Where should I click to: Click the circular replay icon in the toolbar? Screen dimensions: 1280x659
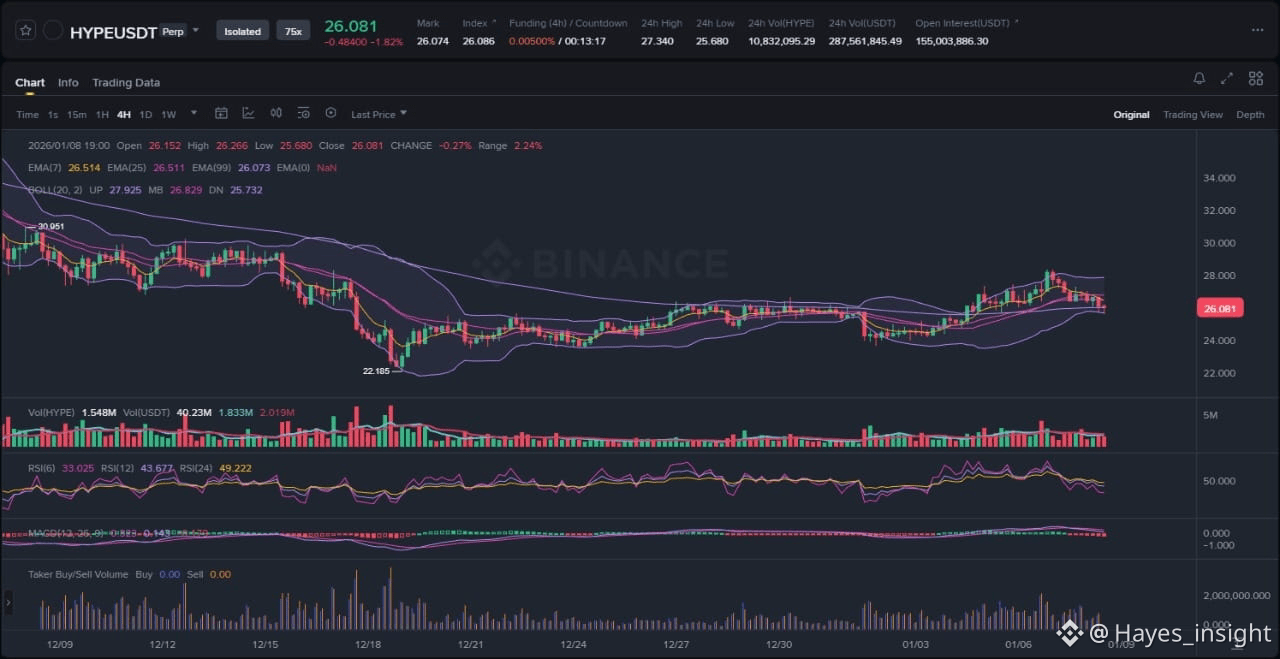331,114
